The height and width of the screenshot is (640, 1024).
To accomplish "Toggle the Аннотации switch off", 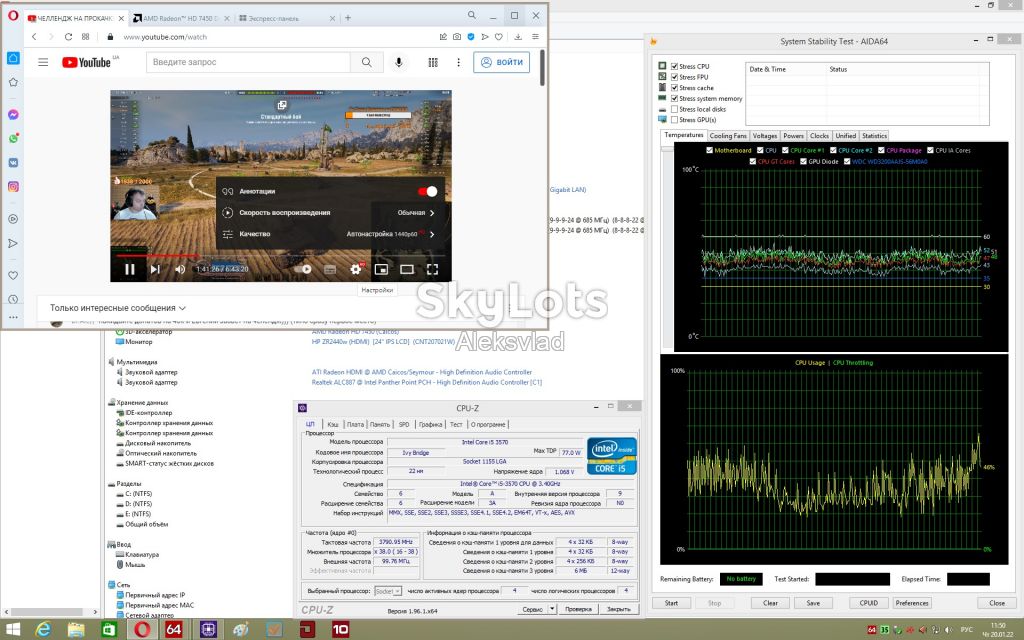I will tap(428, 191).
